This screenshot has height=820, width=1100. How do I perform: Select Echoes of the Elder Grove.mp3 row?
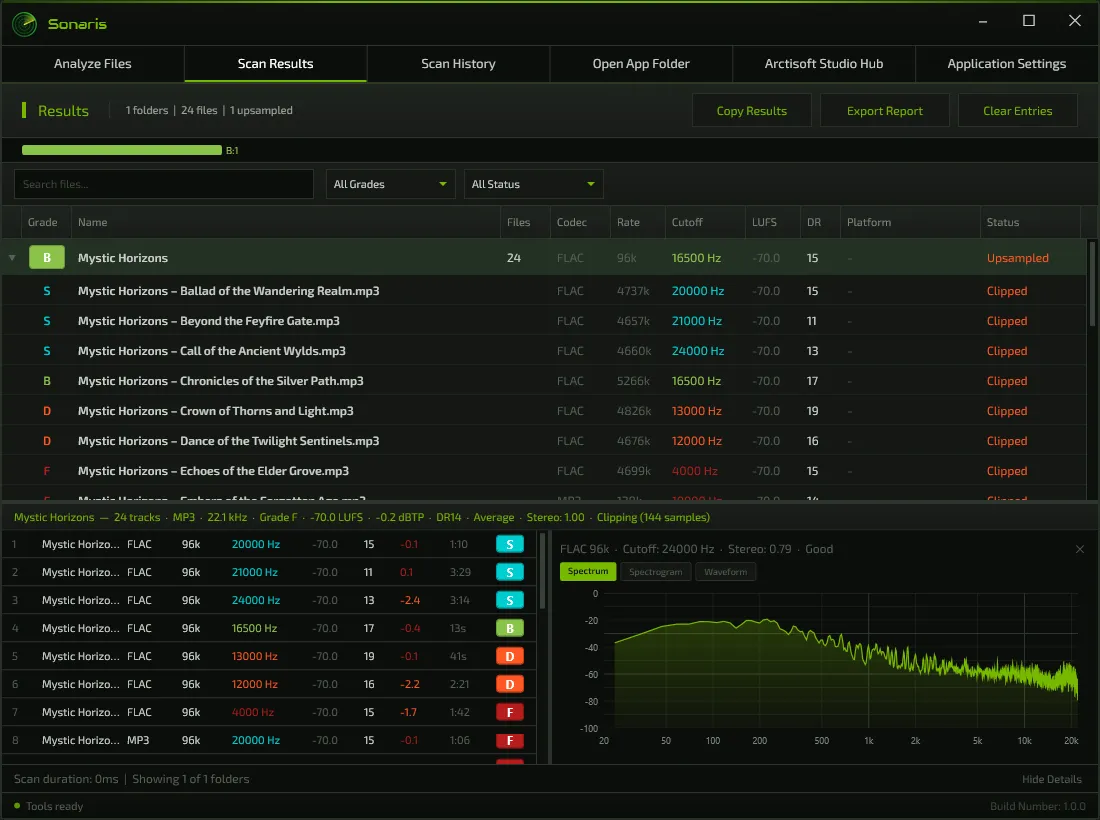[x=544, y=471]
